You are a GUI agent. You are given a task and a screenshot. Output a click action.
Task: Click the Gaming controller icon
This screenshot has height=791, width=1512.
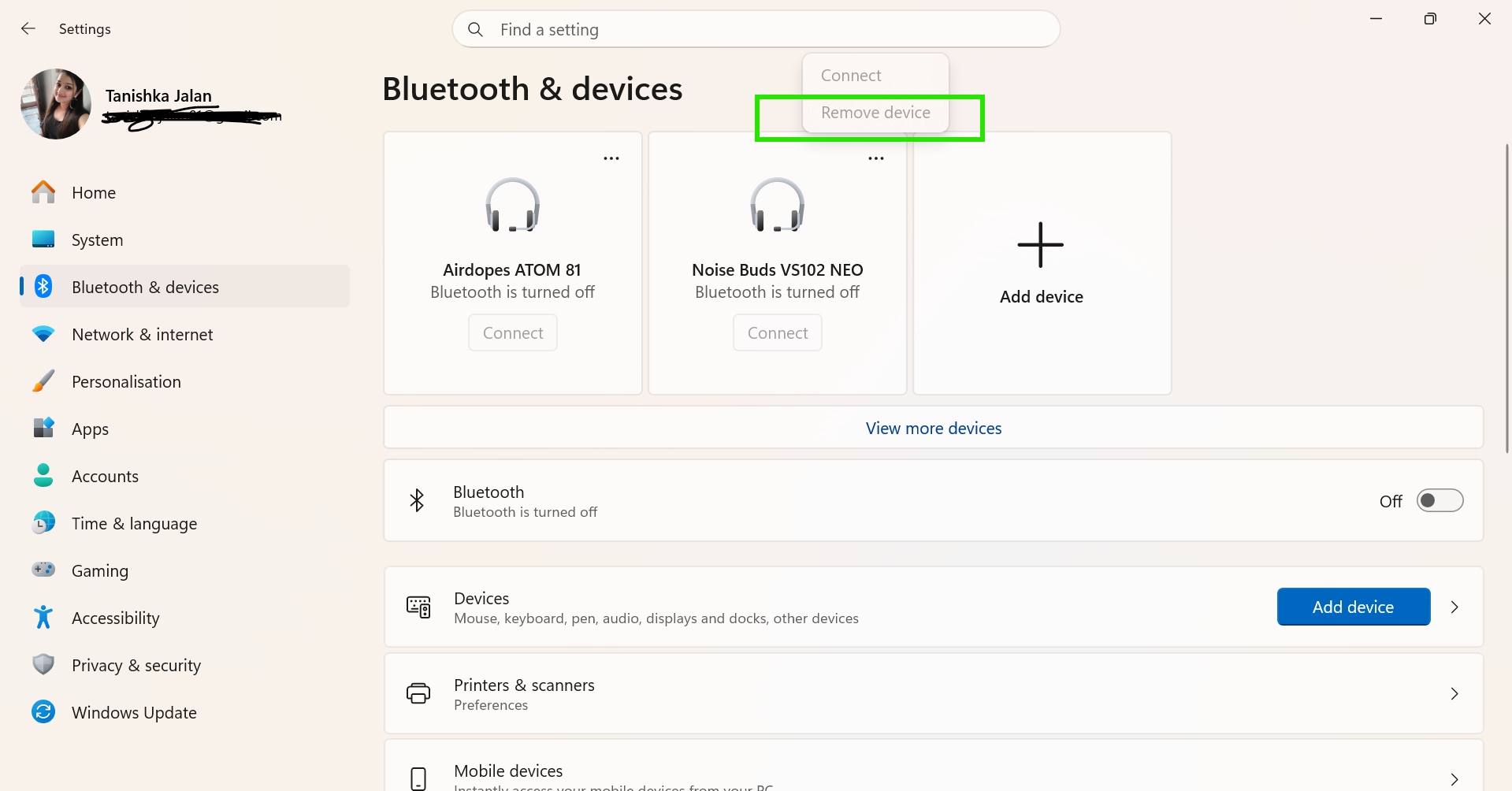point(43,569)
